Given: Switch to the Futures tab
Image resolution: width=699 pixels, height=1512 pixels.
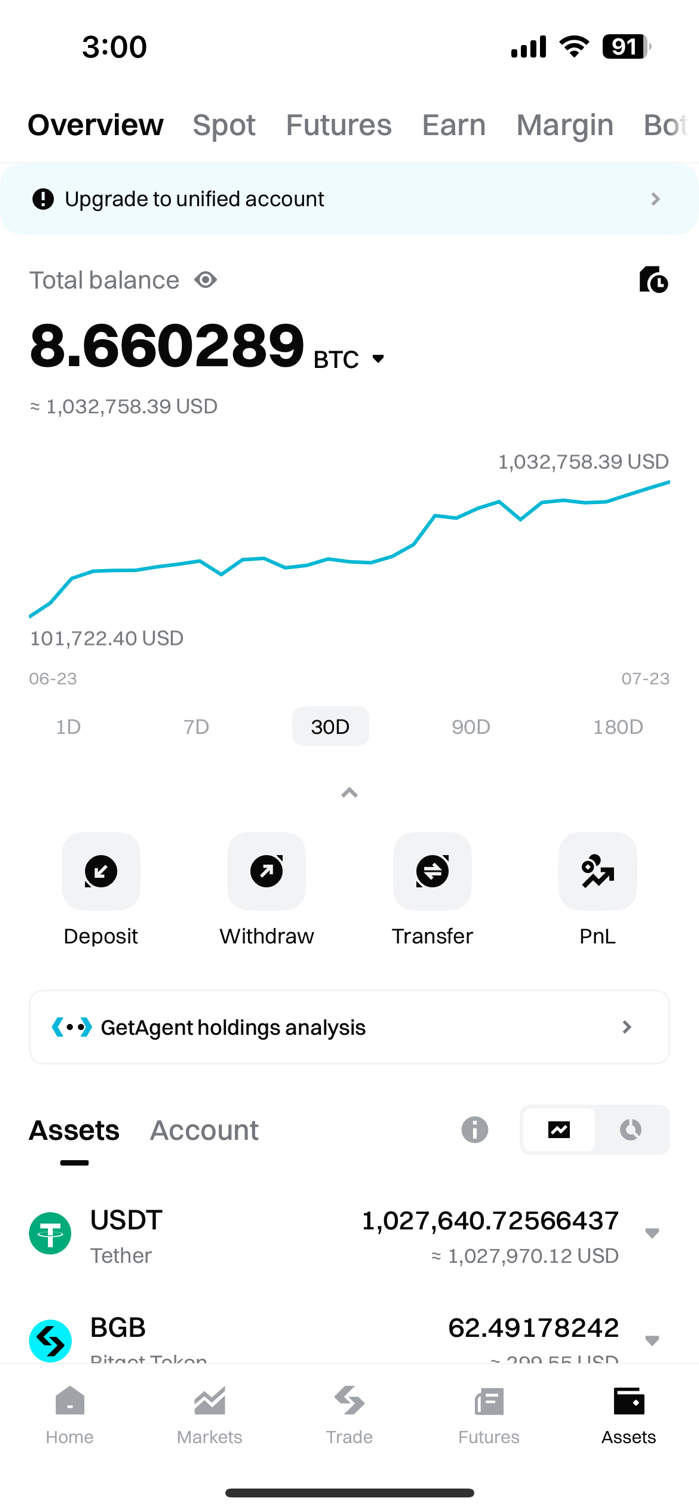Looking at the screenshot, I should [x=338, y=125].
